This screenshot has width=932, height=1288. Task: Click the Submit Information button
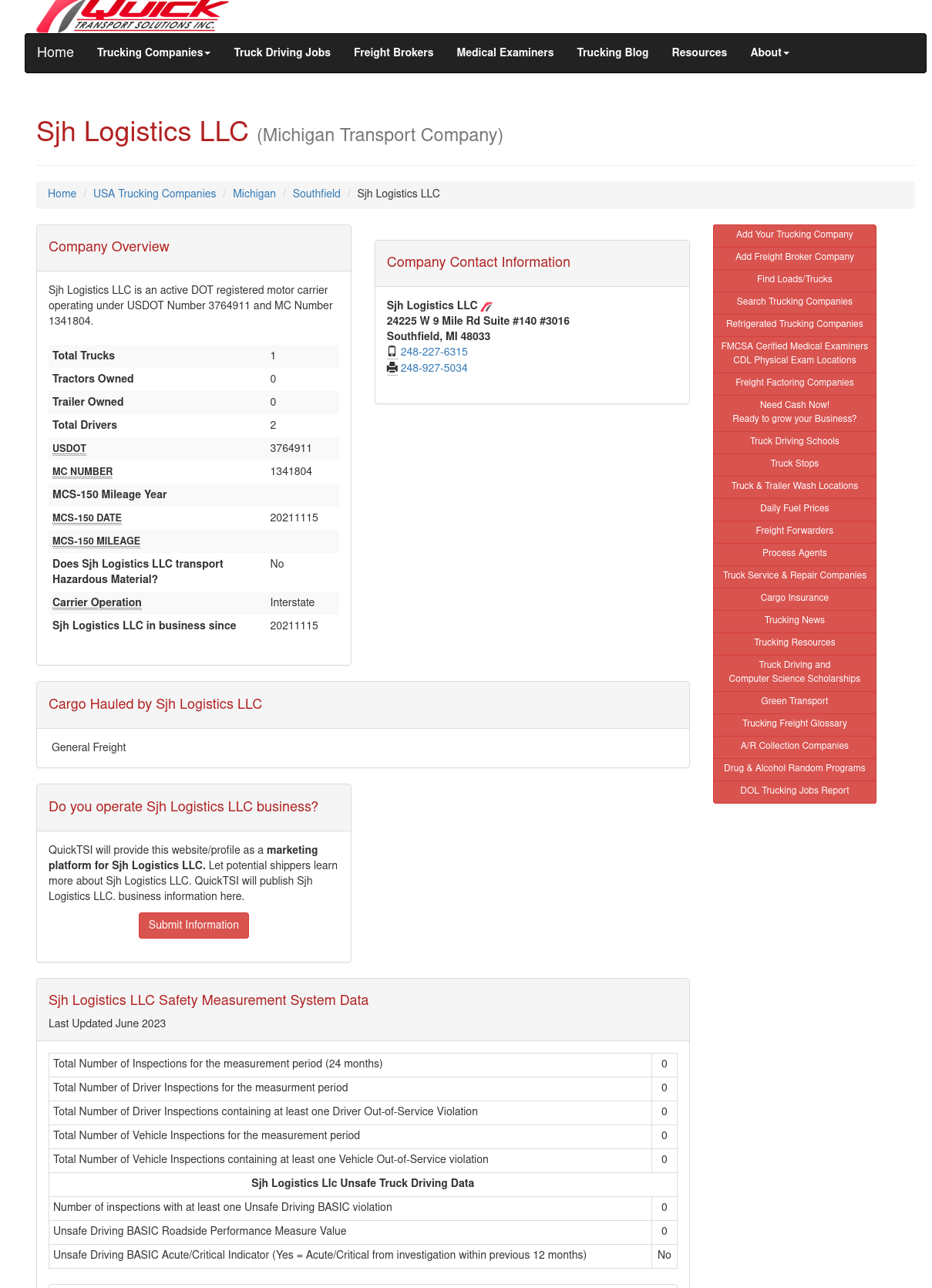(x=193, y=926)
